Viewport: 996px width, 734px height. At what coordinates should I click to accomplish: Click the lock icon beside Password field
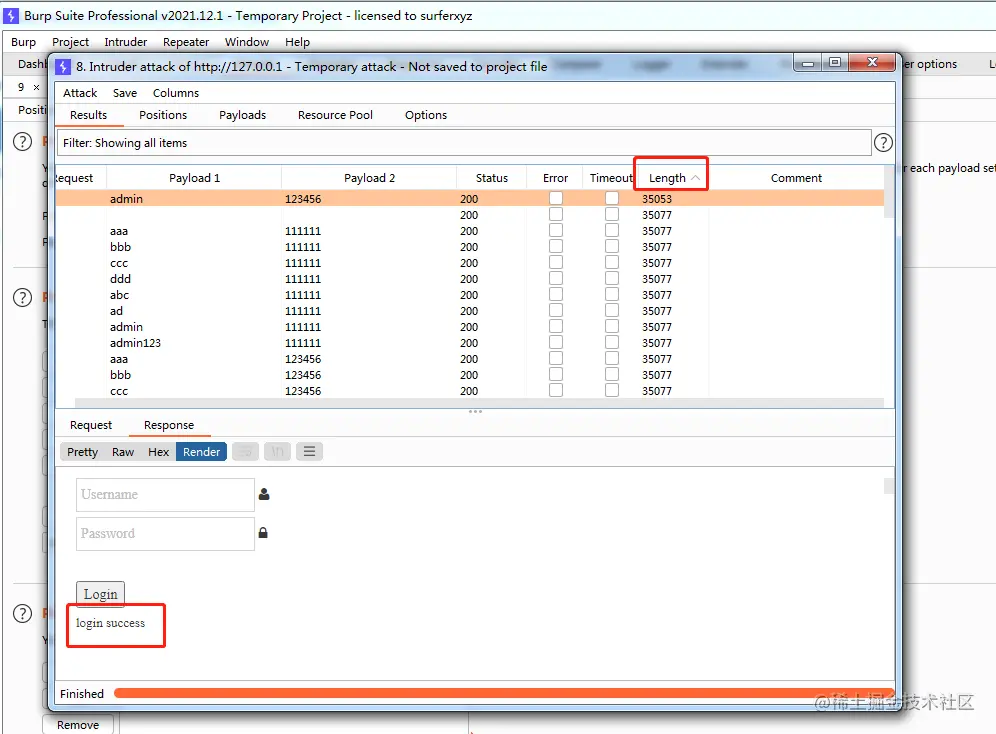tap(263, 533)
